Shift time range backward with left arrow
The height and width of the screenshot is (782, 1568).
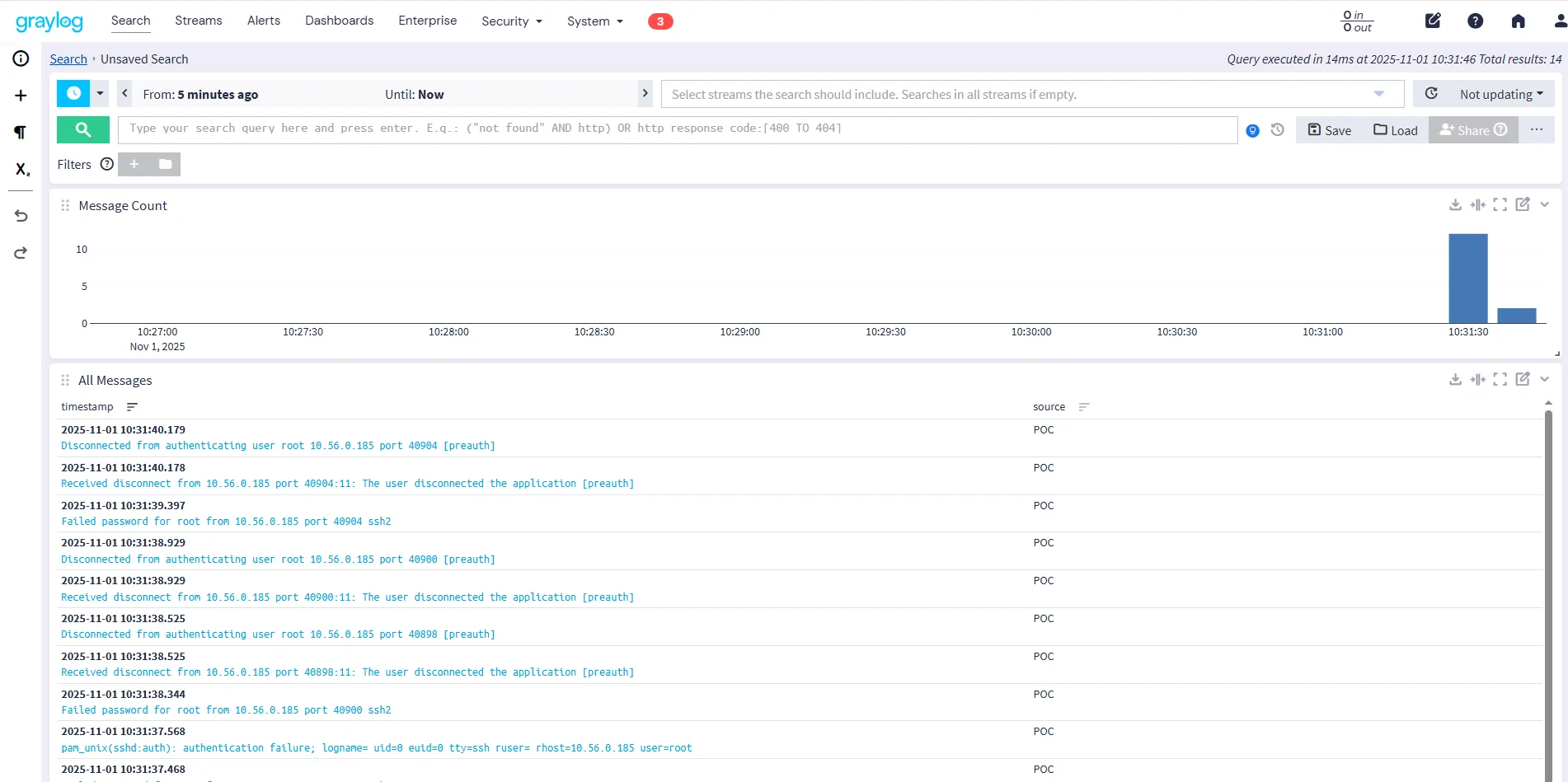[x=125, y=93]
